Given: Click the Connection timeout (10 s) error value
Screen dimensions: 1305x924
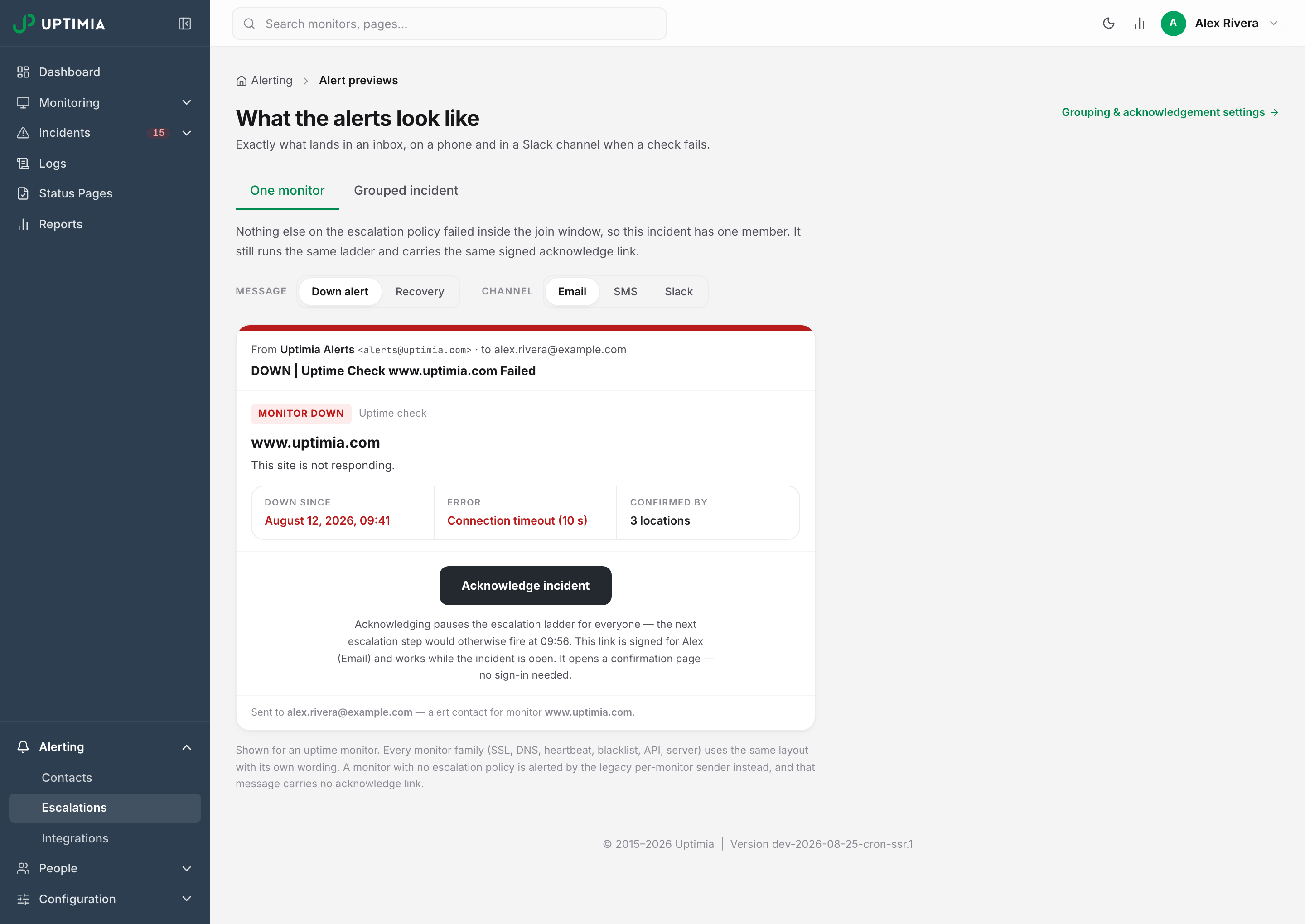Looking at the screenshot, I should [517, 520].
